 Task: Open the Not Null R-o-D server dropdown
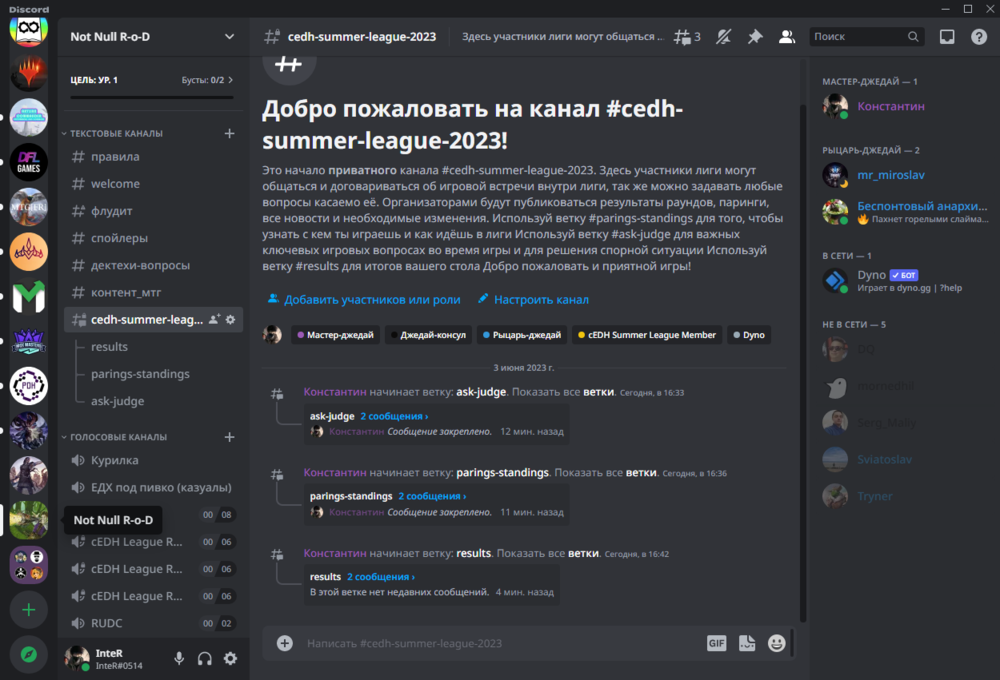150,36
